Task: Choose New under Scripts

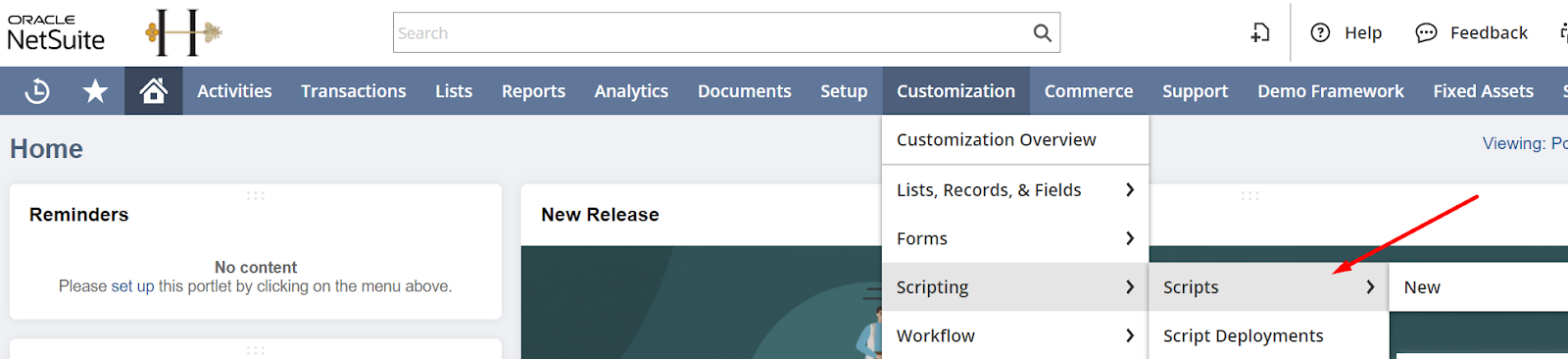Action: 1479,287
